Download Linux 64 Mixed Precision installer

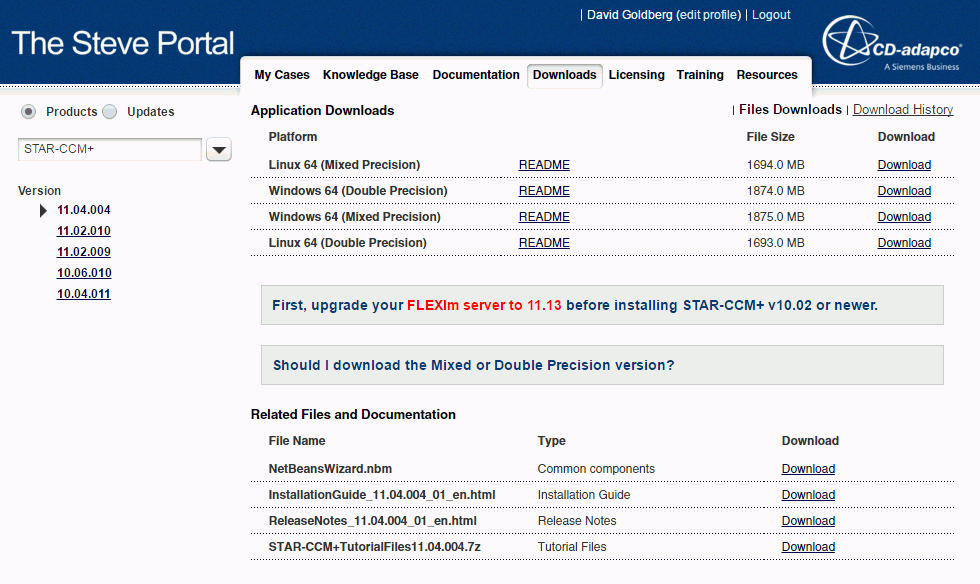904,165
